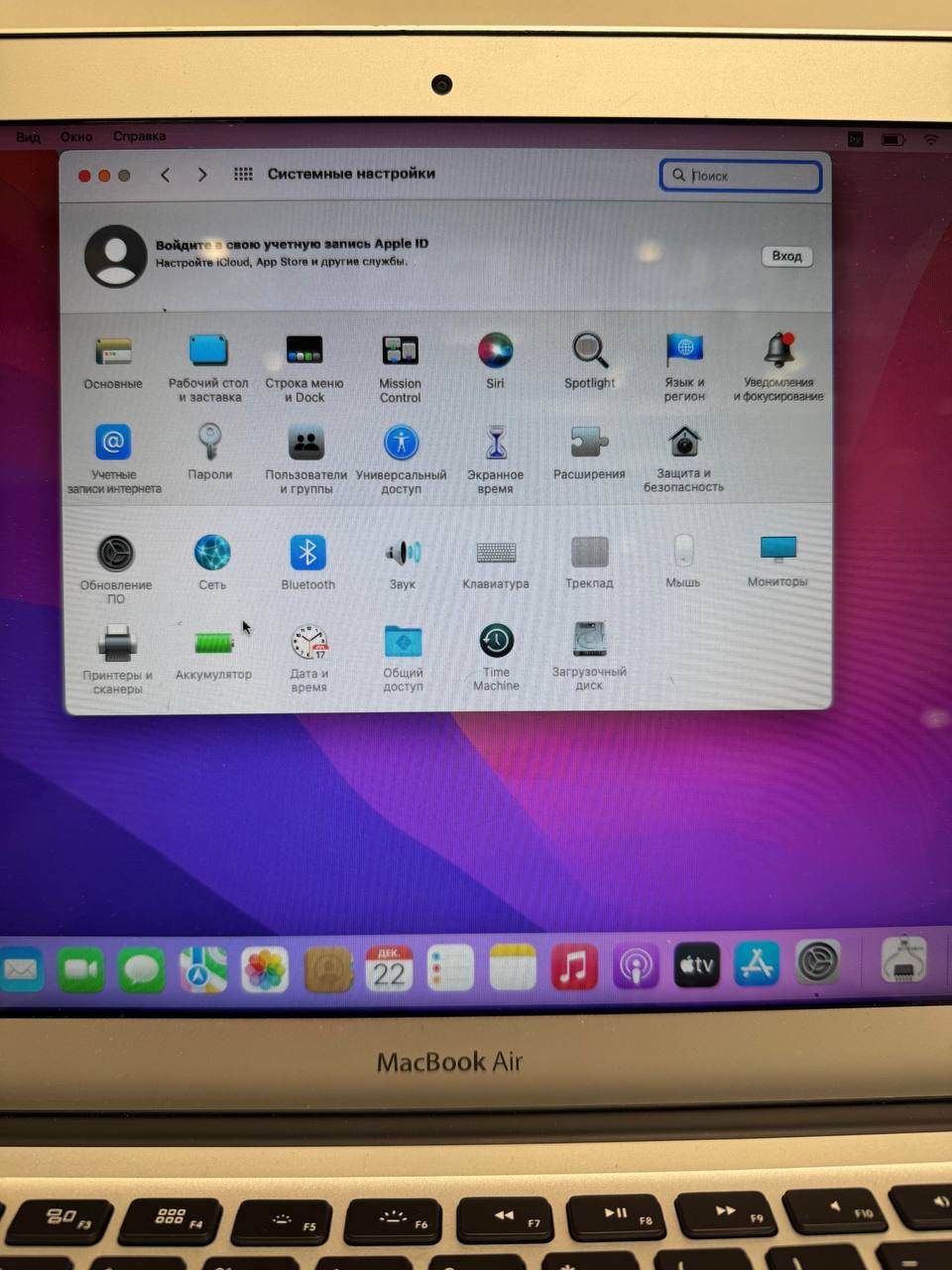
Task: Show all preferences grid button
Action: point(243,175)
